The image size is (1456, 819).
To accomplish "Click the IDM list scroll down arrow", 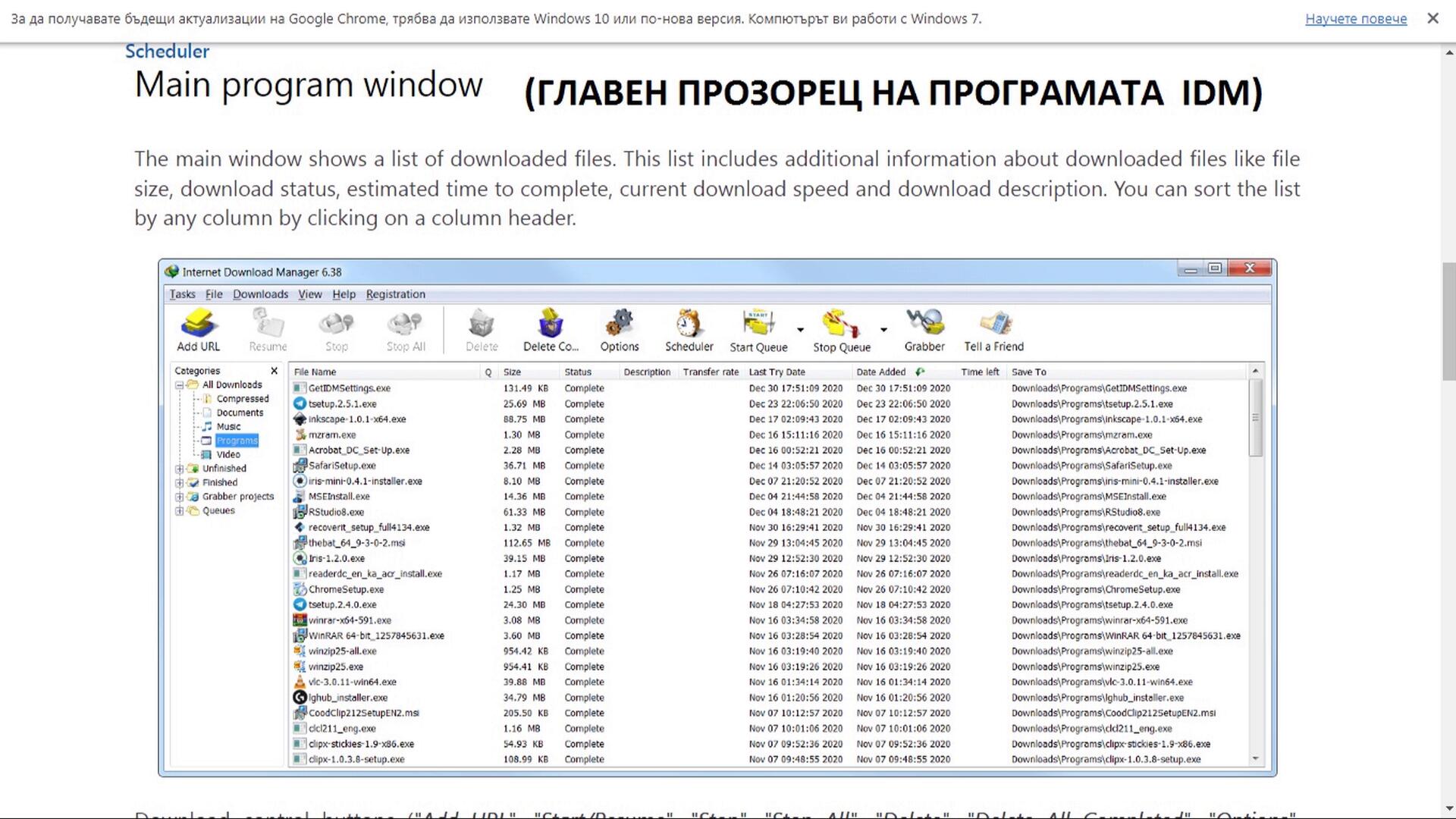I will [x=1256, y=758].
